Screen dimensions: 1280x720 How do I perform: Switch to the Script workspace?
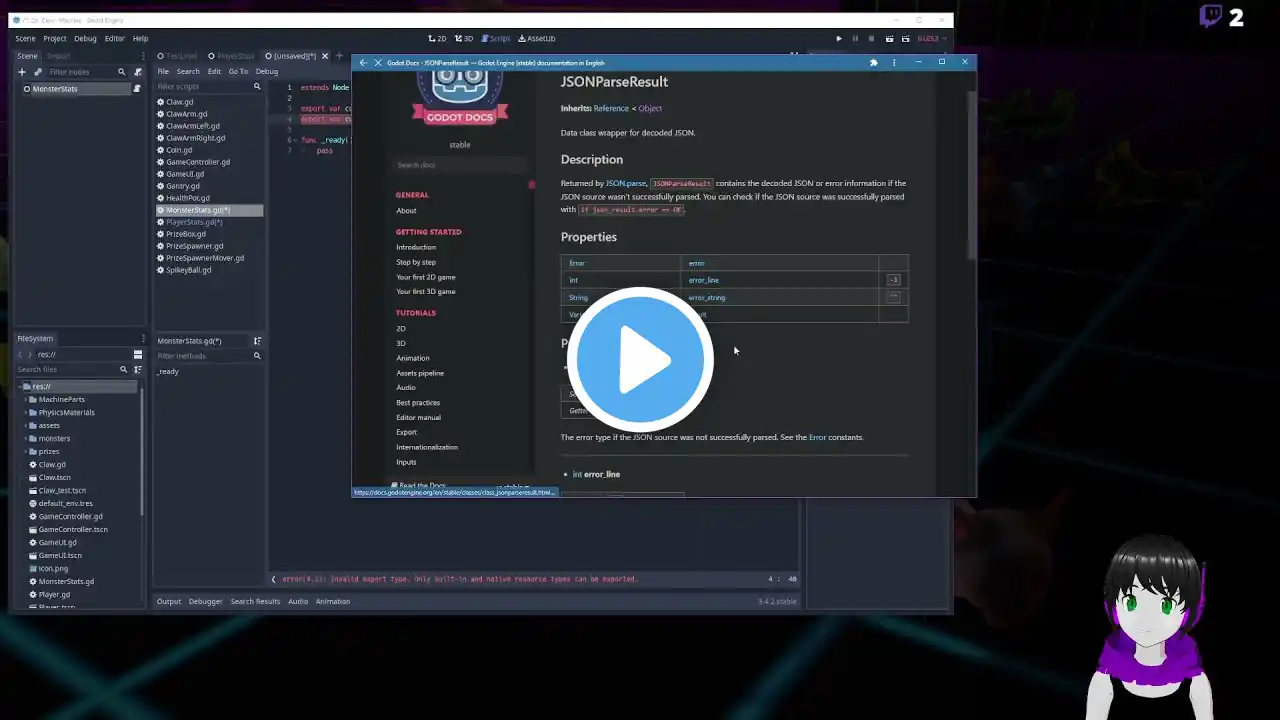pos(495,38)
